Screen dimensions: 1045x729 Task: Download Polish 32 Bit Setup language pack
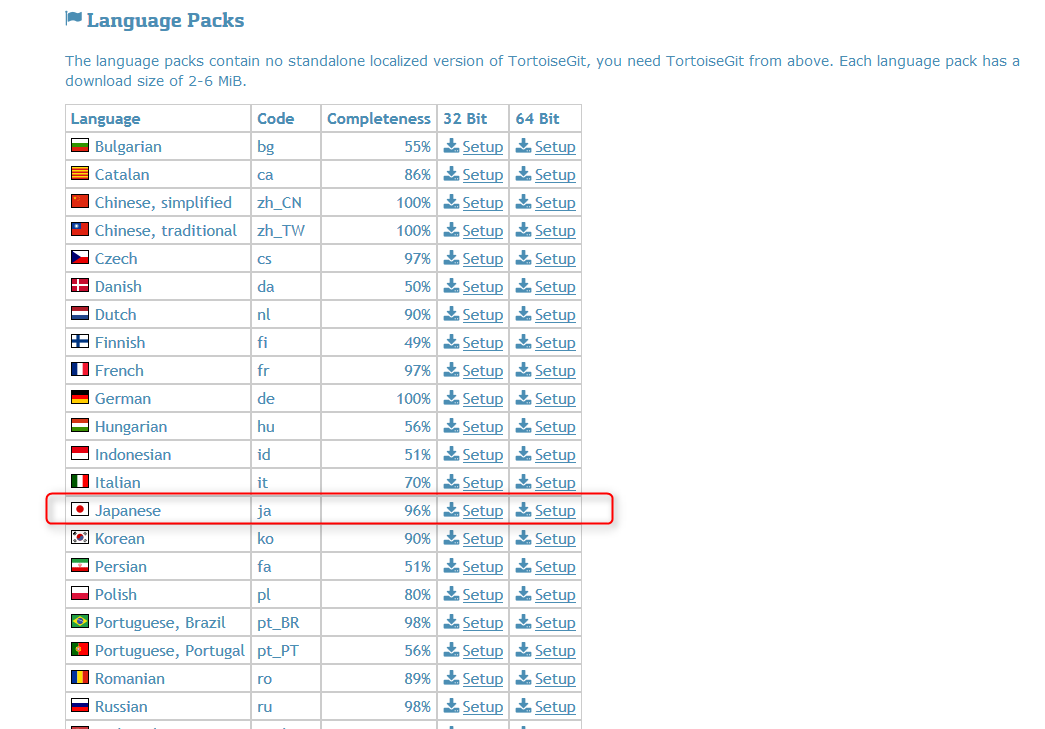pos(482,595)
